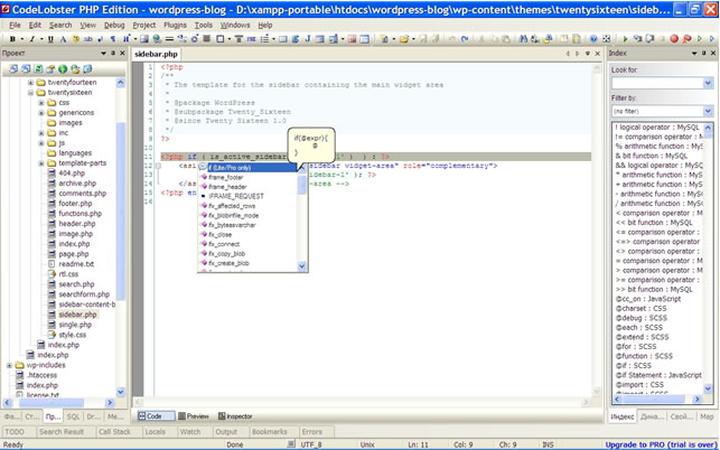This screenshot has width=720, height=450.
Task: Click project tree scroll-up arrow
Action: [x=120, y=83]
